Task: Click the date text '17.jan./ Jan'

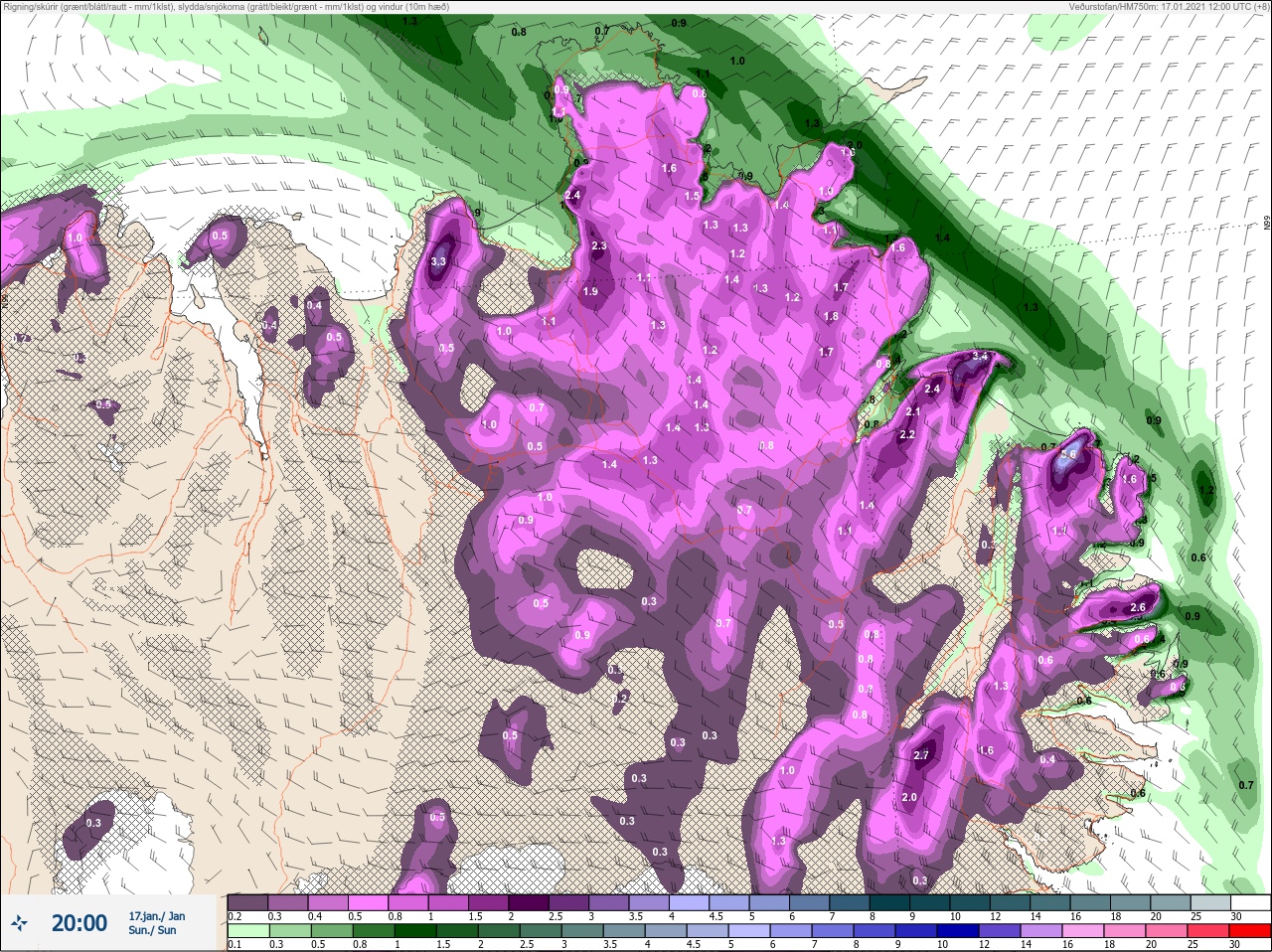Action: (156, 916)
